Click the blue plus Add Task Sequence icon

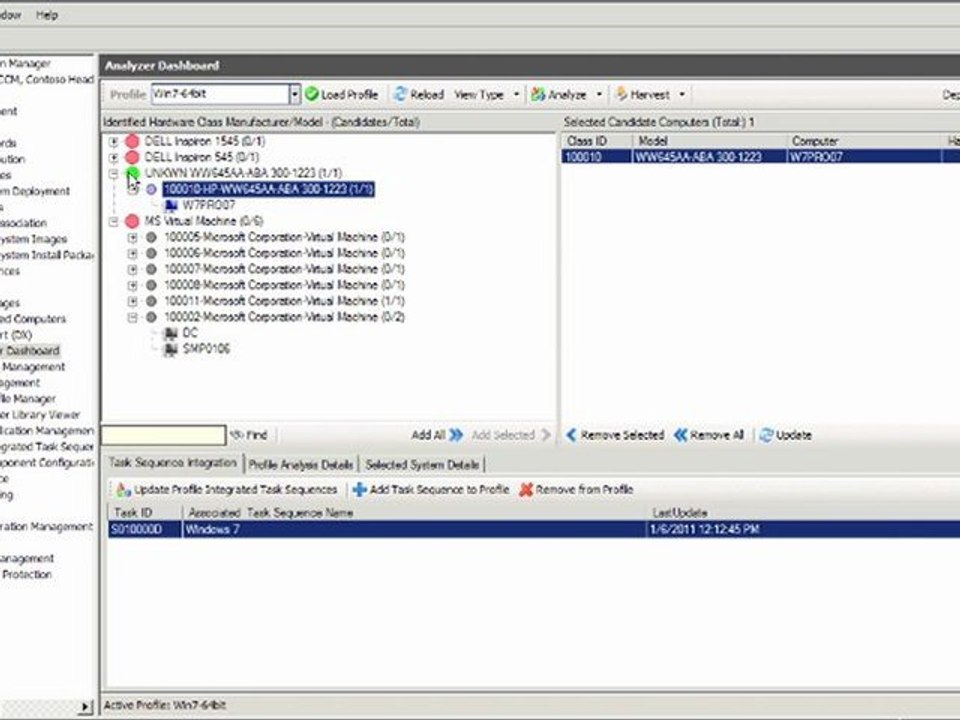(359, 490)
